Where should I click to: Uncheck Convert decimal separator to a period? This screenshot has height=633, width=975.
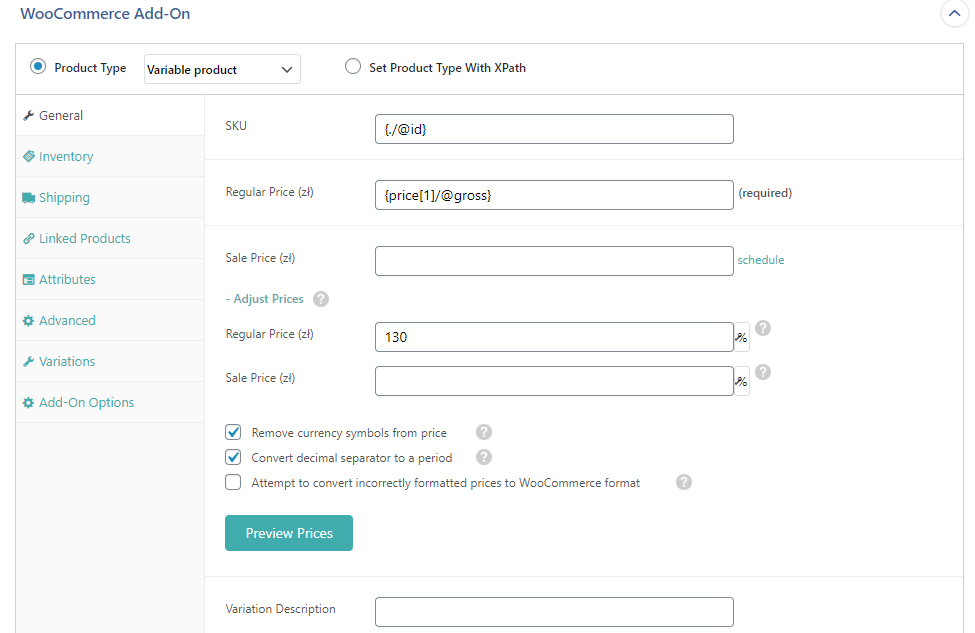[x=234, y=458]
